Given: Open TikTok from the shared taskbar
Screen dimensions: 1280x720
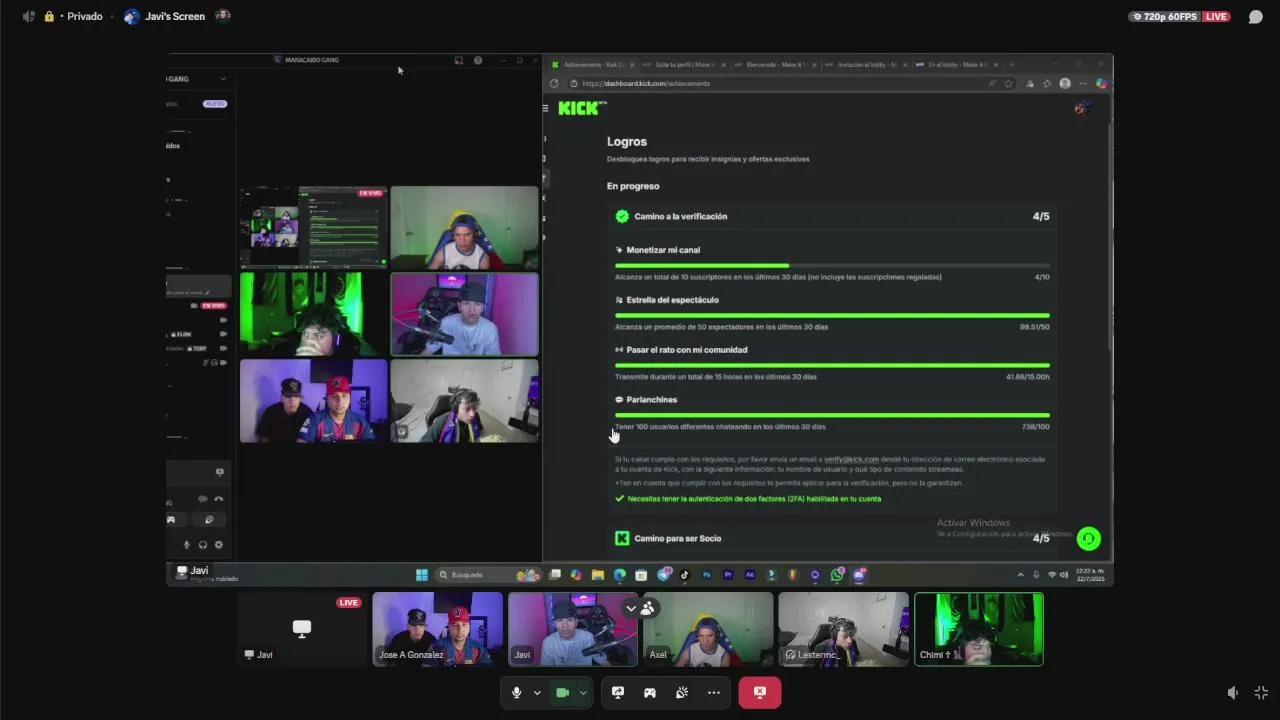Looking at the screenshot, I should [685, 575].
